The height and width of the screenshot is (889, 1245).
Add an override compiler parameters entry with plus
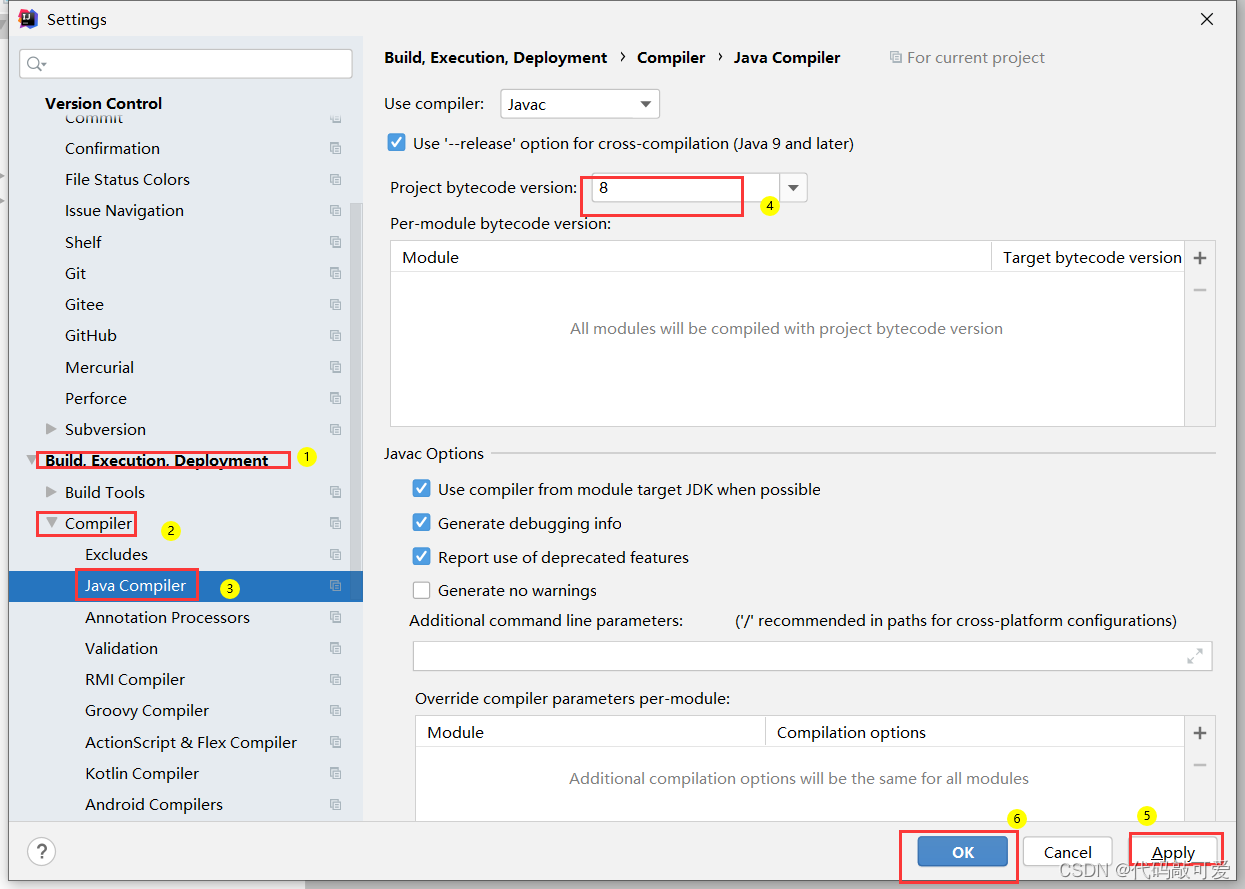pos(1200,733)
